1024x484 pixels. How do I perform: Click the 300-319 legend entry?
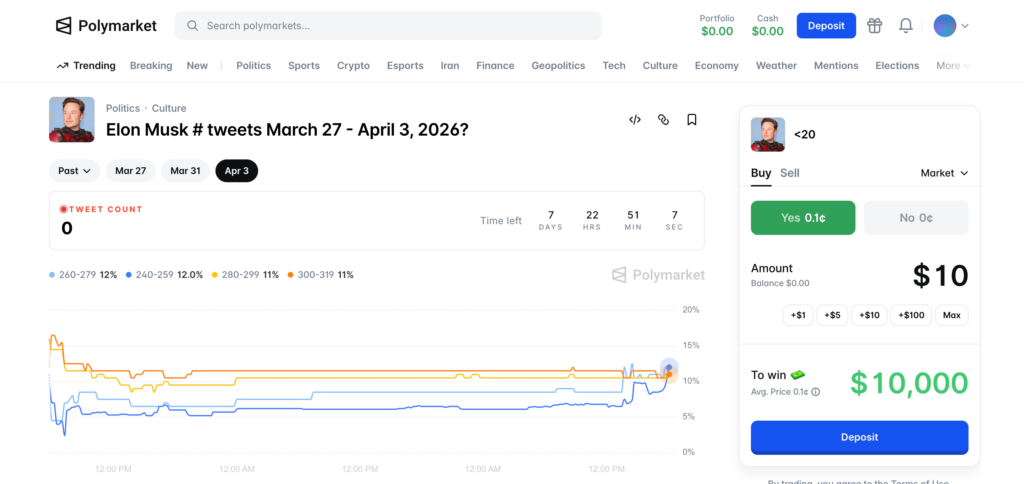[x=321, y=275]
